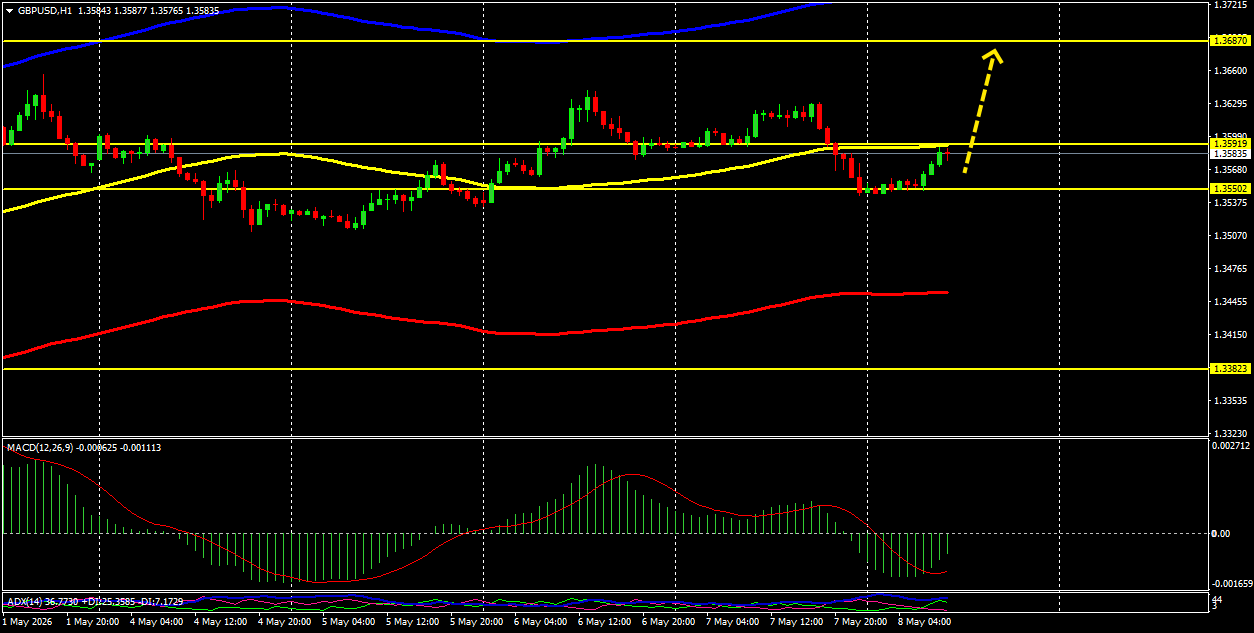Open the chart menu triangle beside GBPUSD,H1
The image size is (1254, 633).
(x=10, y=11)
